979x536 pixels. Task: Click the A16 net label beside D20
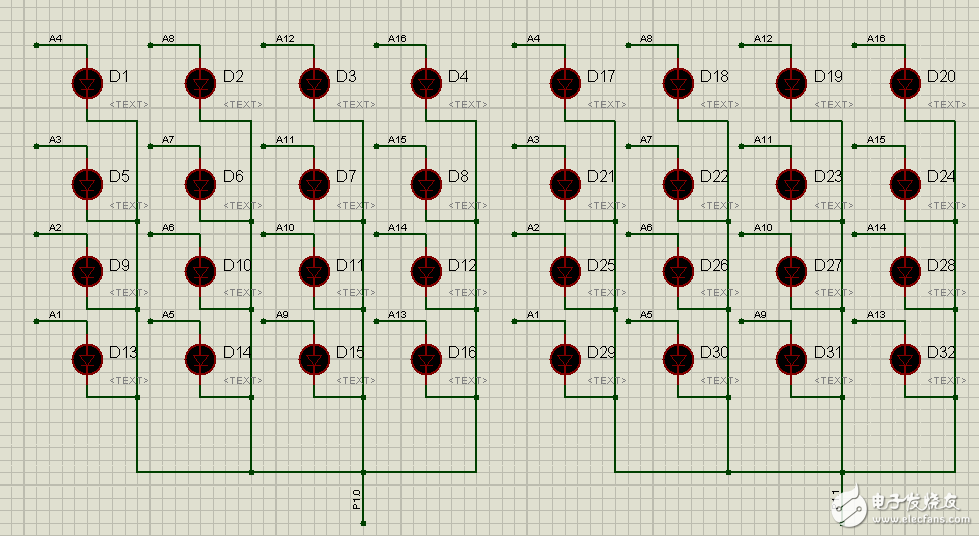(x=875, y=39)
